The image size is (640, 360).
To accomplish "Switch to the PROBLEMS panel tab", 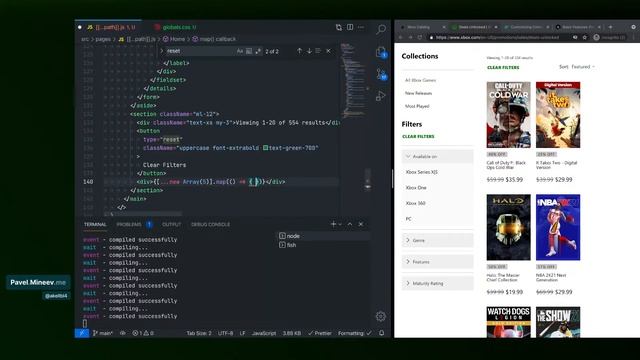I will point(129,224).
